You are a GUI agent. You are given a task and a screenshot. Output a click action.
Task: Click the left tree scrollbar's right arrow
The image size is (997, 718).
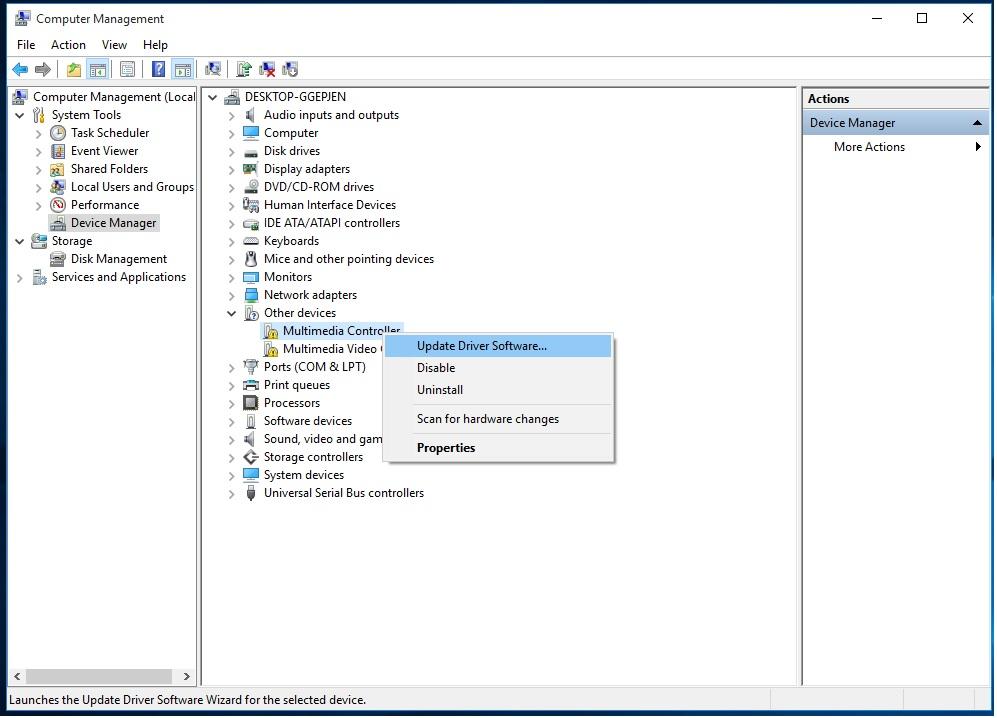pos(186,677)
